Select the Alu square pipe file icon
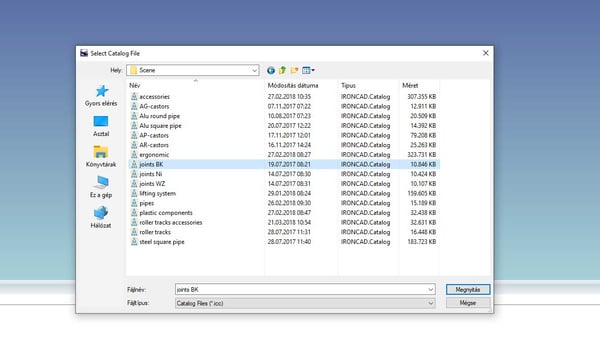Screen dimensions: 600x362 [134, 126]
